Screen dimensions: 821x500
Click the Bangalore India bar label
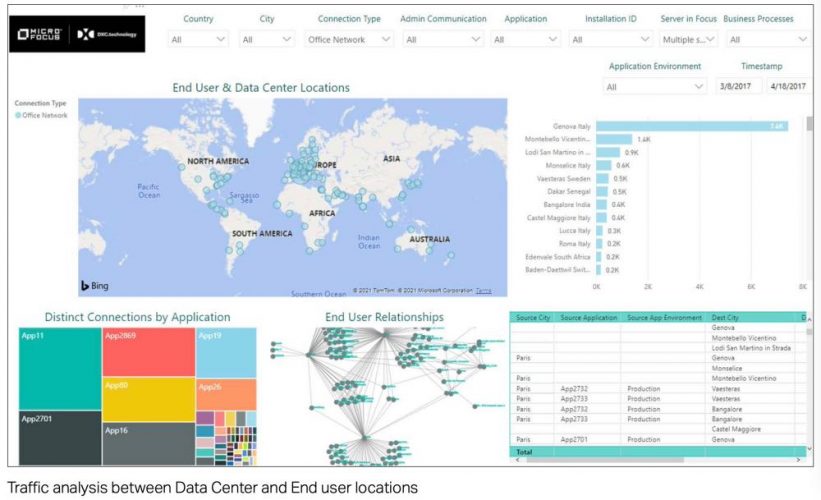(567, 205)
